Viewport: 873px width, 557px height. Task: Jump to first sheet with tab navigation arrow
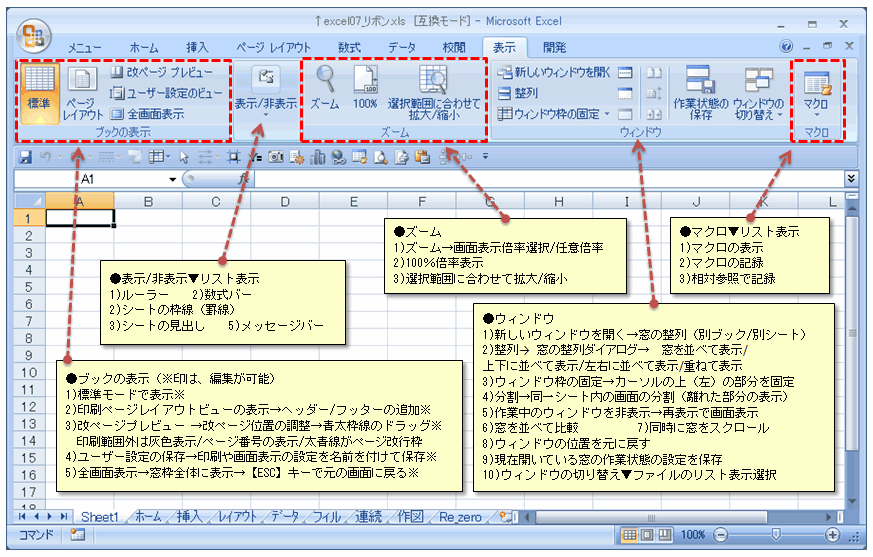(22, 517)
